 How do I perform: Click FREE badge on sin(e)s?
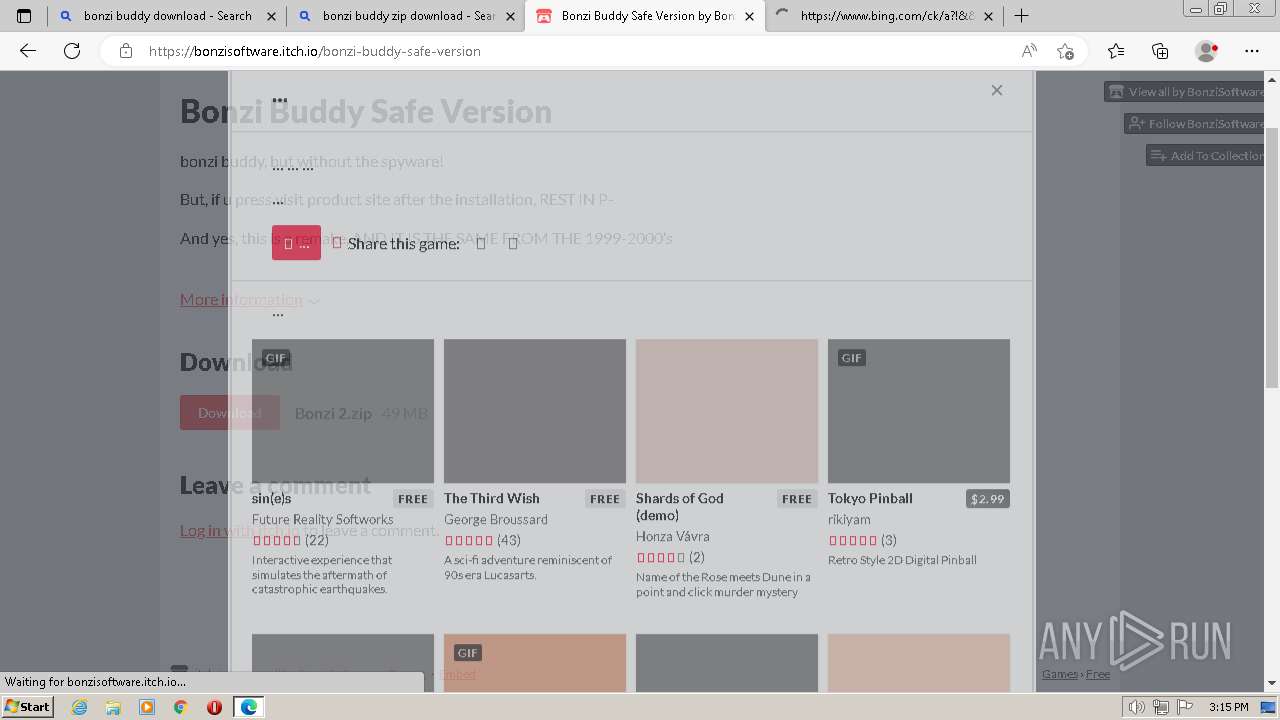click(x=413, y=498)
